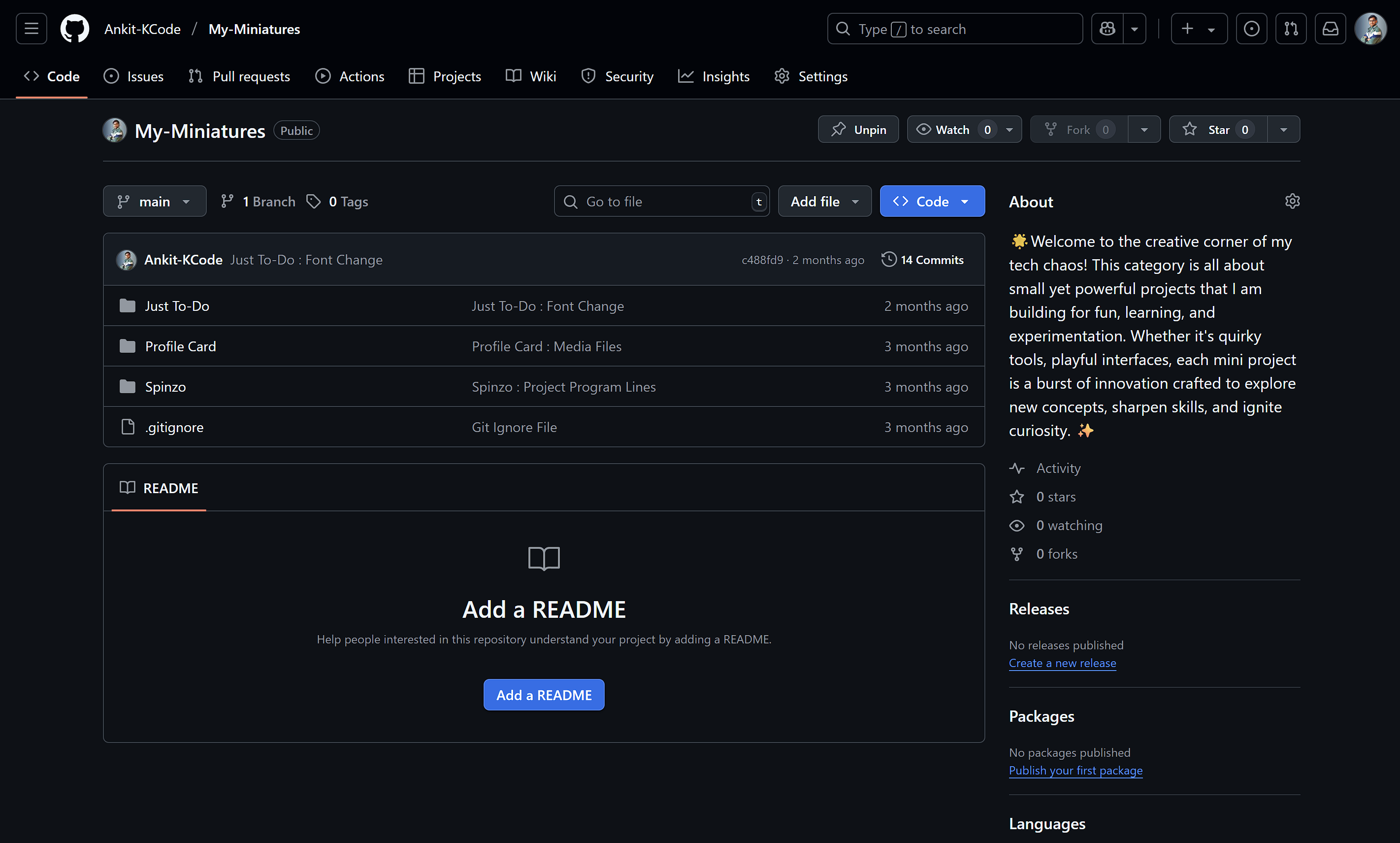Click the magnifier icon in the Go to file field

[571, 202]
